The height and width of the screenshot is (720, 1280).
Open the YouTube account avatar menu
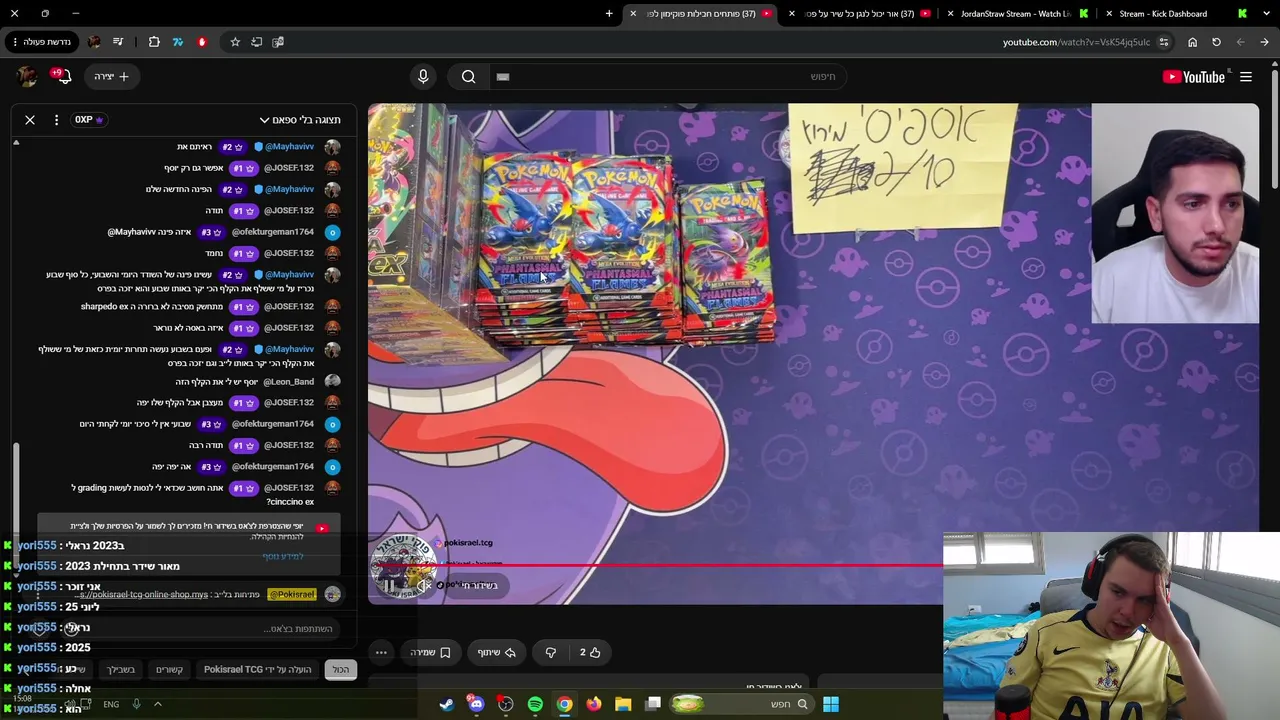(x=27, y=77)
